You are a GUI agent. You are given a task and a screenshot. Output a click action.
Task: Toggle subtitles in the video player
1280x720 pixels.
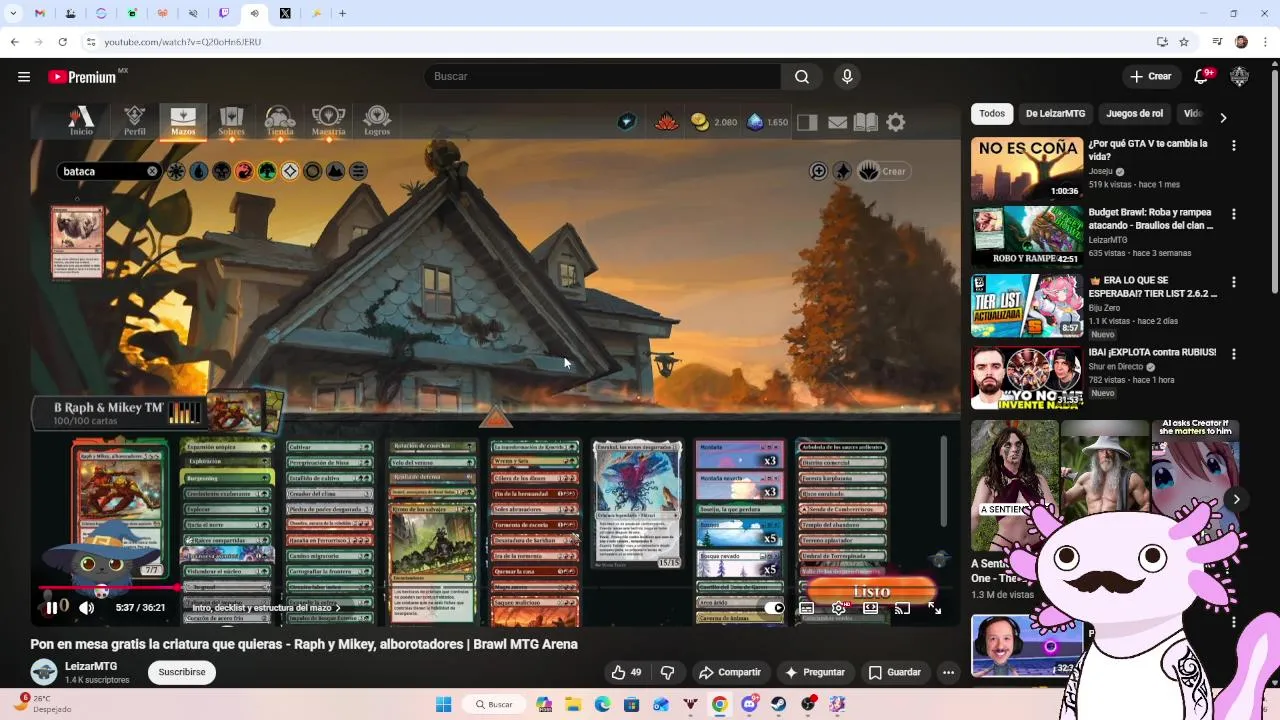point(807,607)
